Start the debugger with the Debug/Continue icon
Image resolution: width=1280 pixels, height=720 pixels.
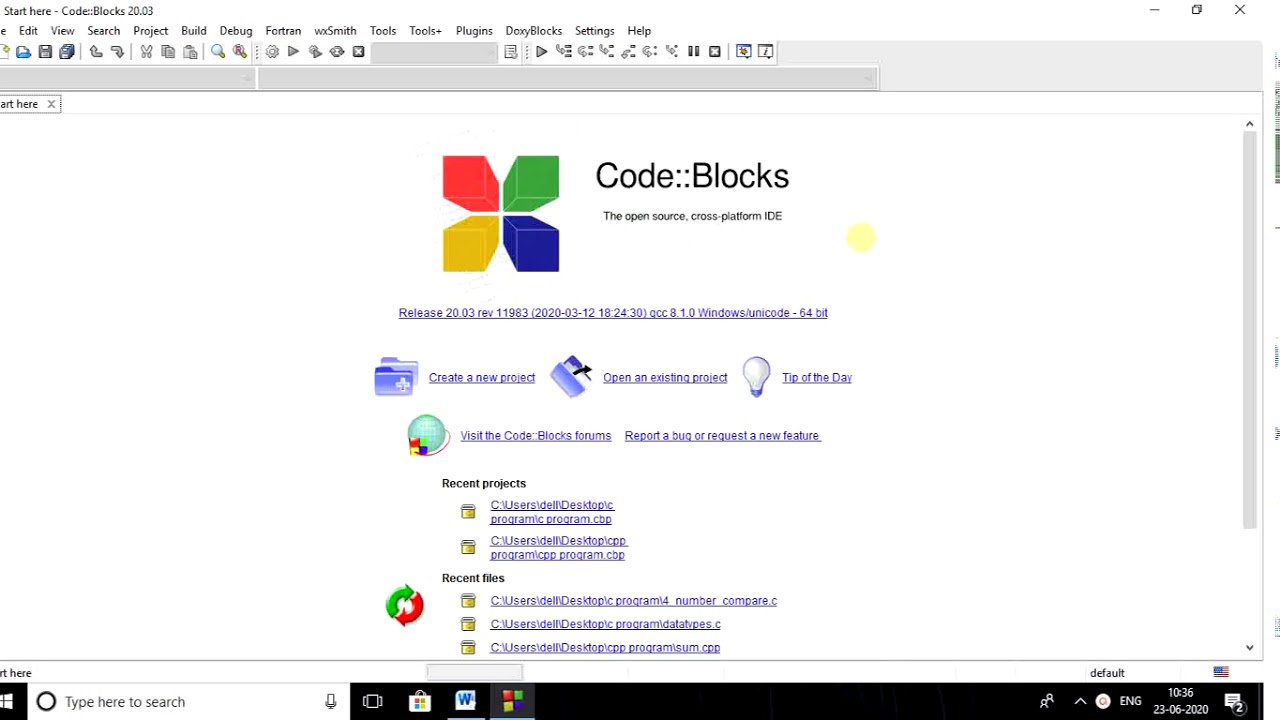(x=541, y=52)
